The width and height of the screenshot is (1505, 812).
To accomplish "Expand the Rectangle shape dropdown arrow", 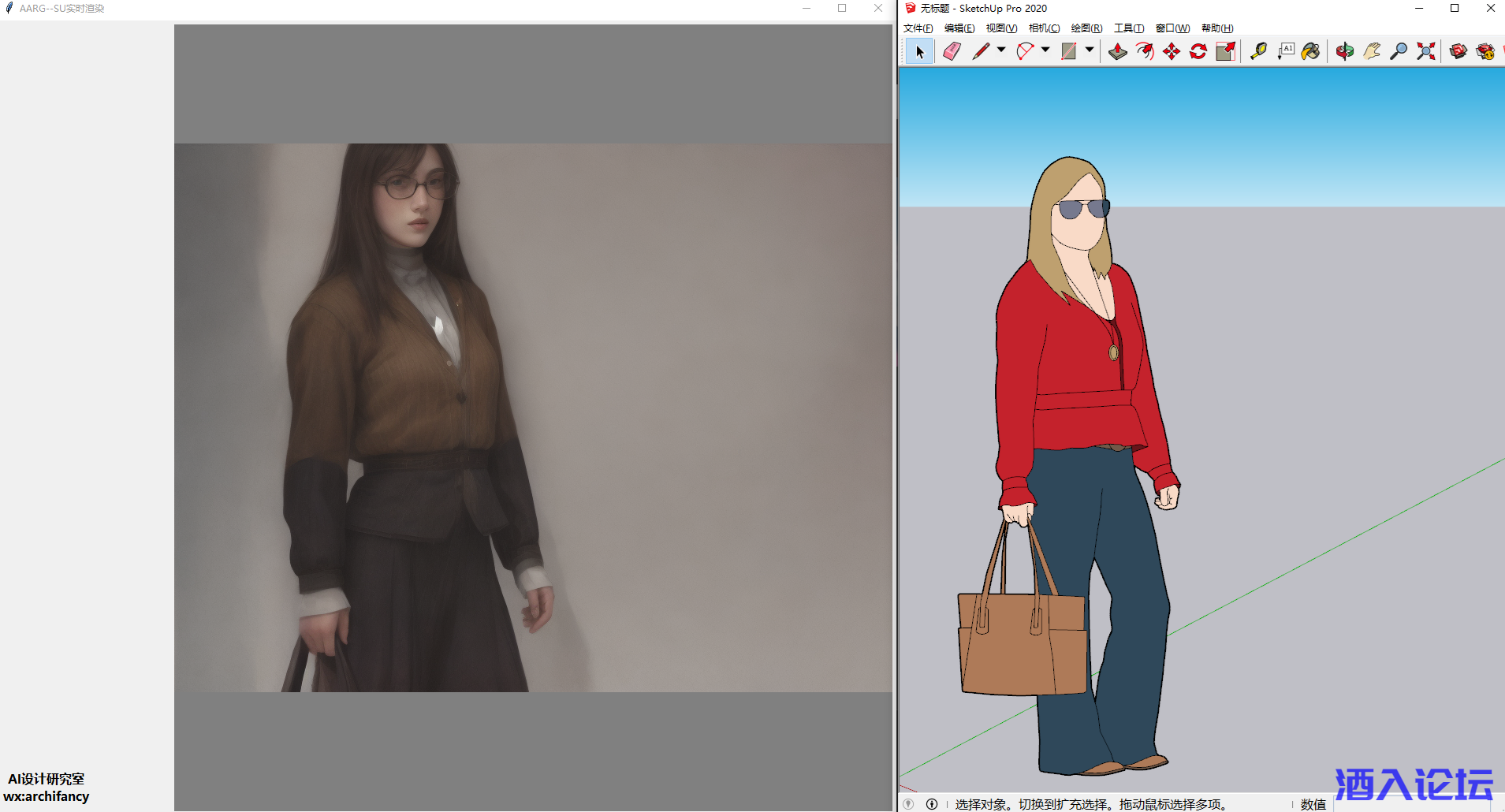I will point(1090,50).
